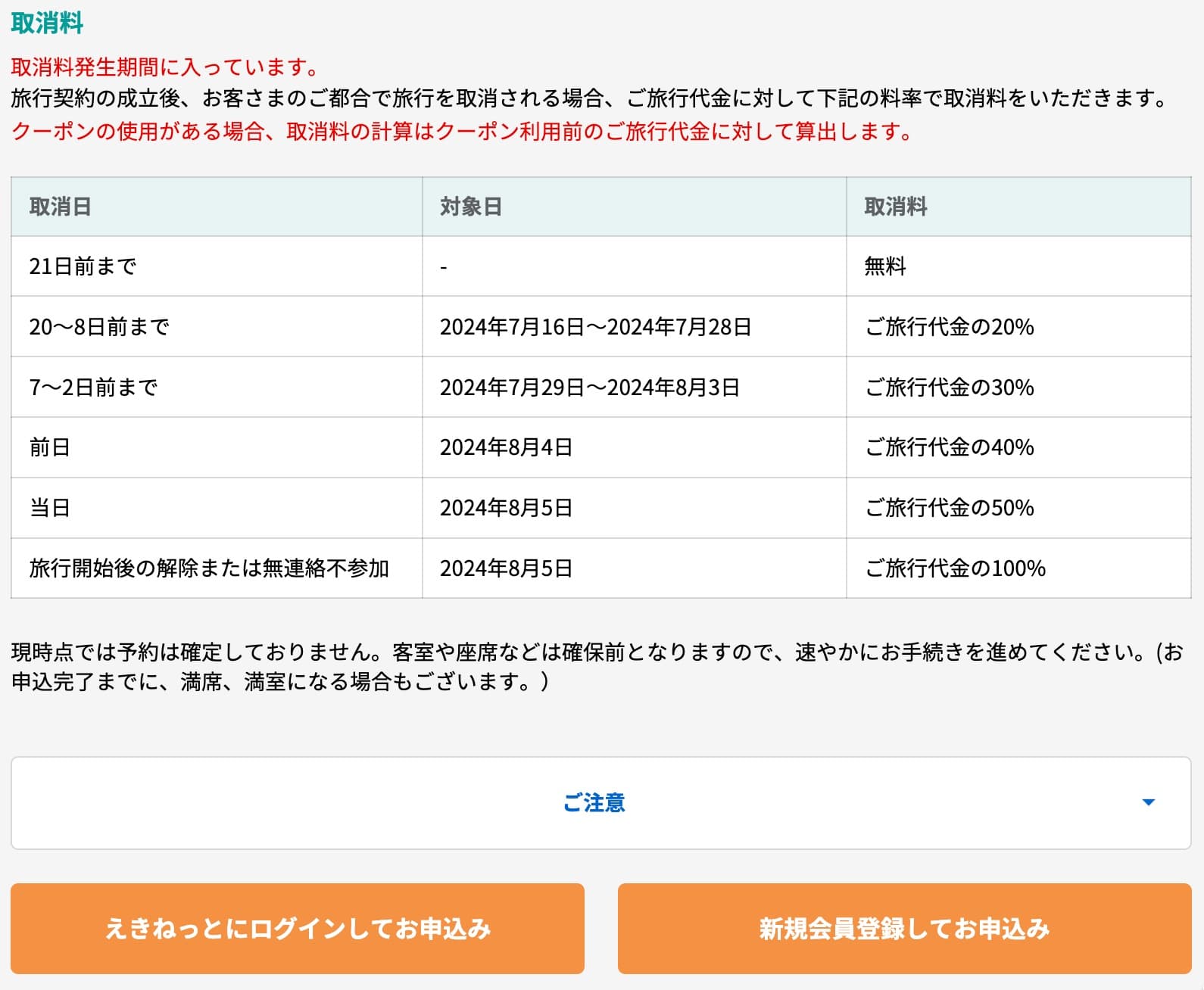Select 旅行開始後の解除または無連絡不参加 cell
Image resolution: width=1204 pixels, height=990 pixels.
pyautogui.click(x=217, y=568)
